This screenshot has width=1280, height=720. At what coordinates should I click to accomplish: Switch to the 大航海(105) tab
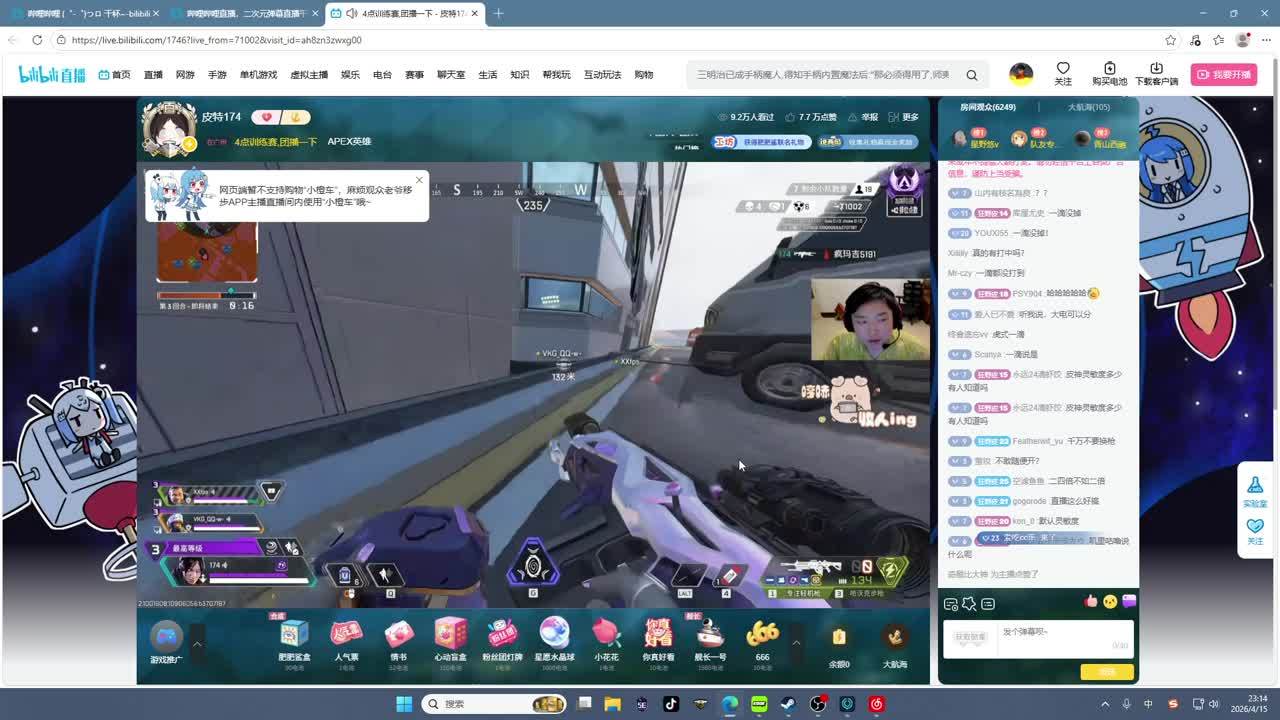(1088, 107)
